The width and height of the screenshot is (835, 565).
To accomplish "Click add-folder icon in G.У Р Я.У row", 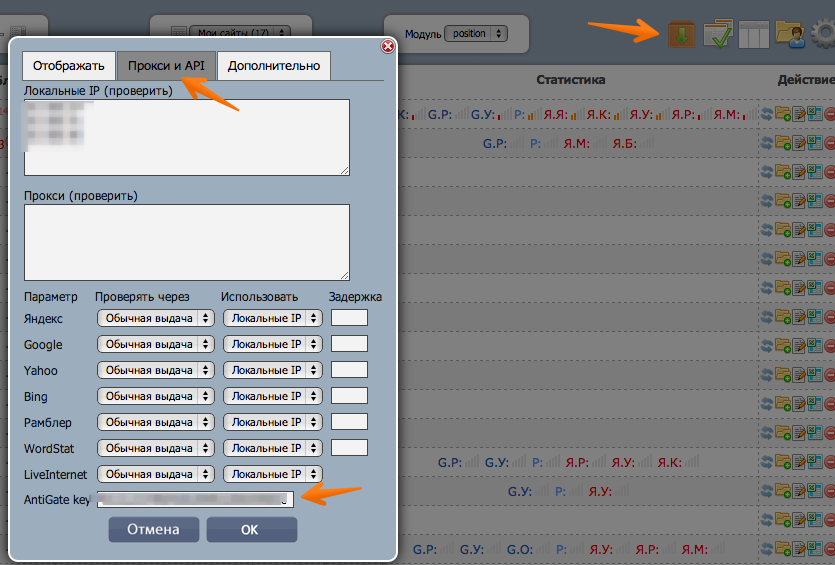I will (x=783, y=491).
